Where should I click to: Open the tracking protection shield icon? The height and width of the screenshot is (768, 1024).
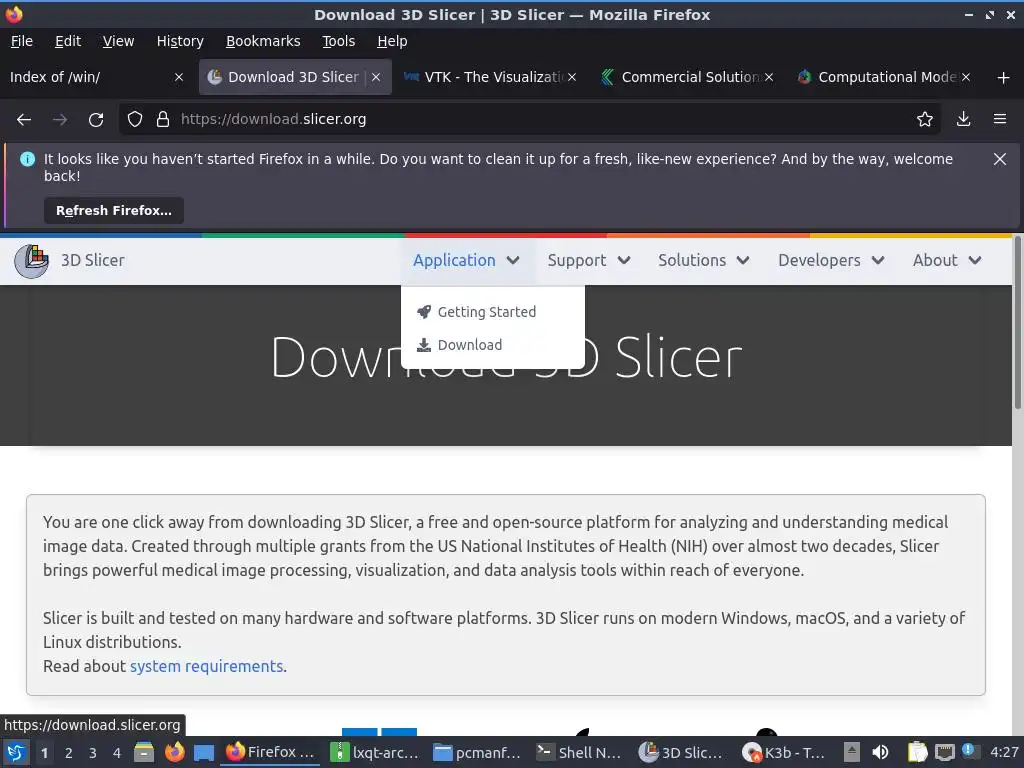point(135,120)
